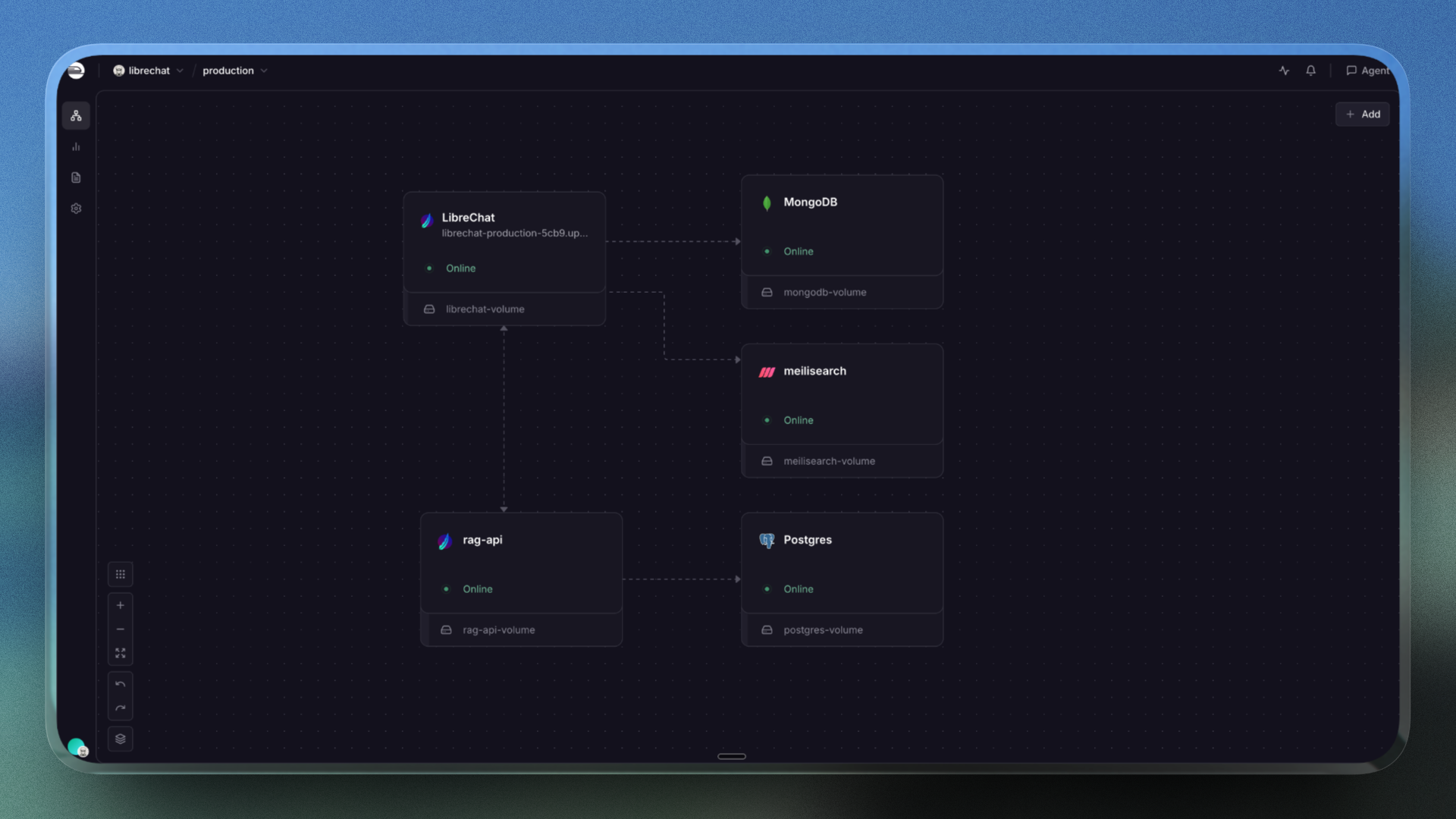Open the Railway logo home icon
Screen dimensions: 1456x819
tap(76, 71)
